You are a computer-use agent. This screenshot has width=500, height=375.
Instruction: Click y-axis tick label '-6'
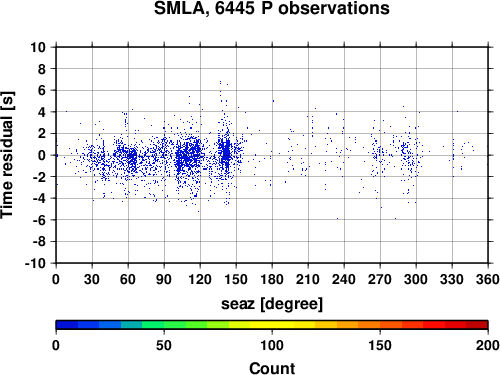pos(39,220)
